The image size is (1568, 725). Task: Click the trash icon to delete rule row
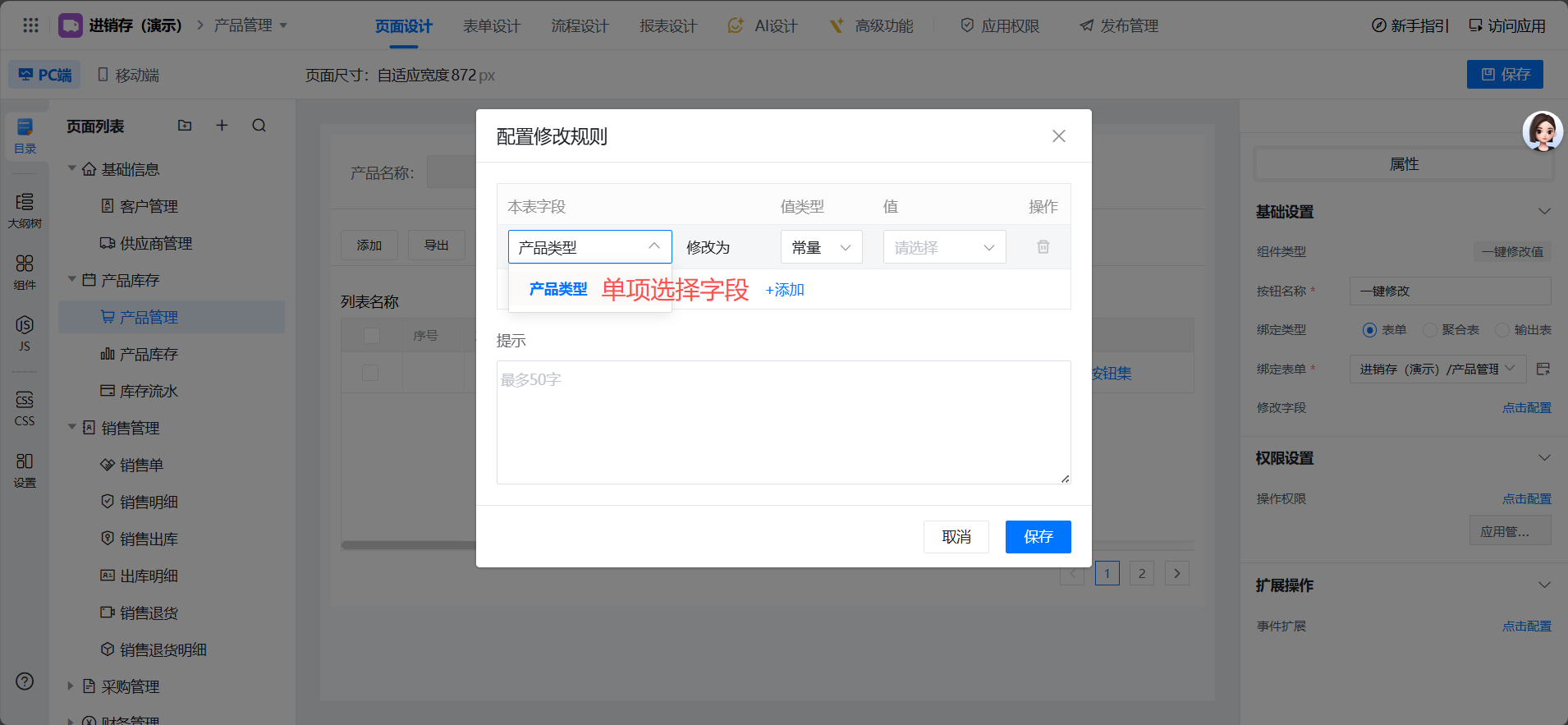coord(1043,247)
